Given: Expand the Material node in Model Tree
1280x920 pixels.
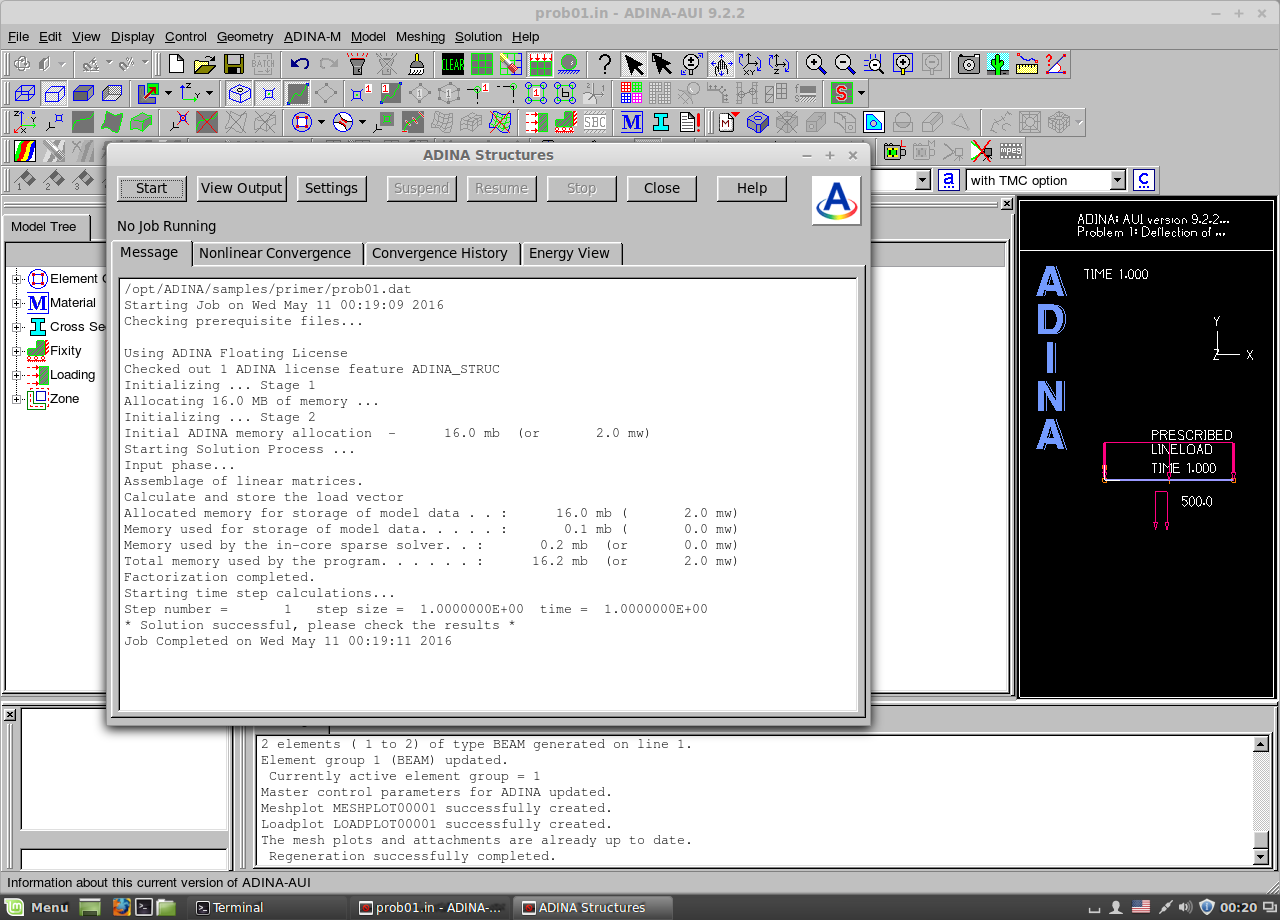Looking at the screenshot, I should (17, 303).
